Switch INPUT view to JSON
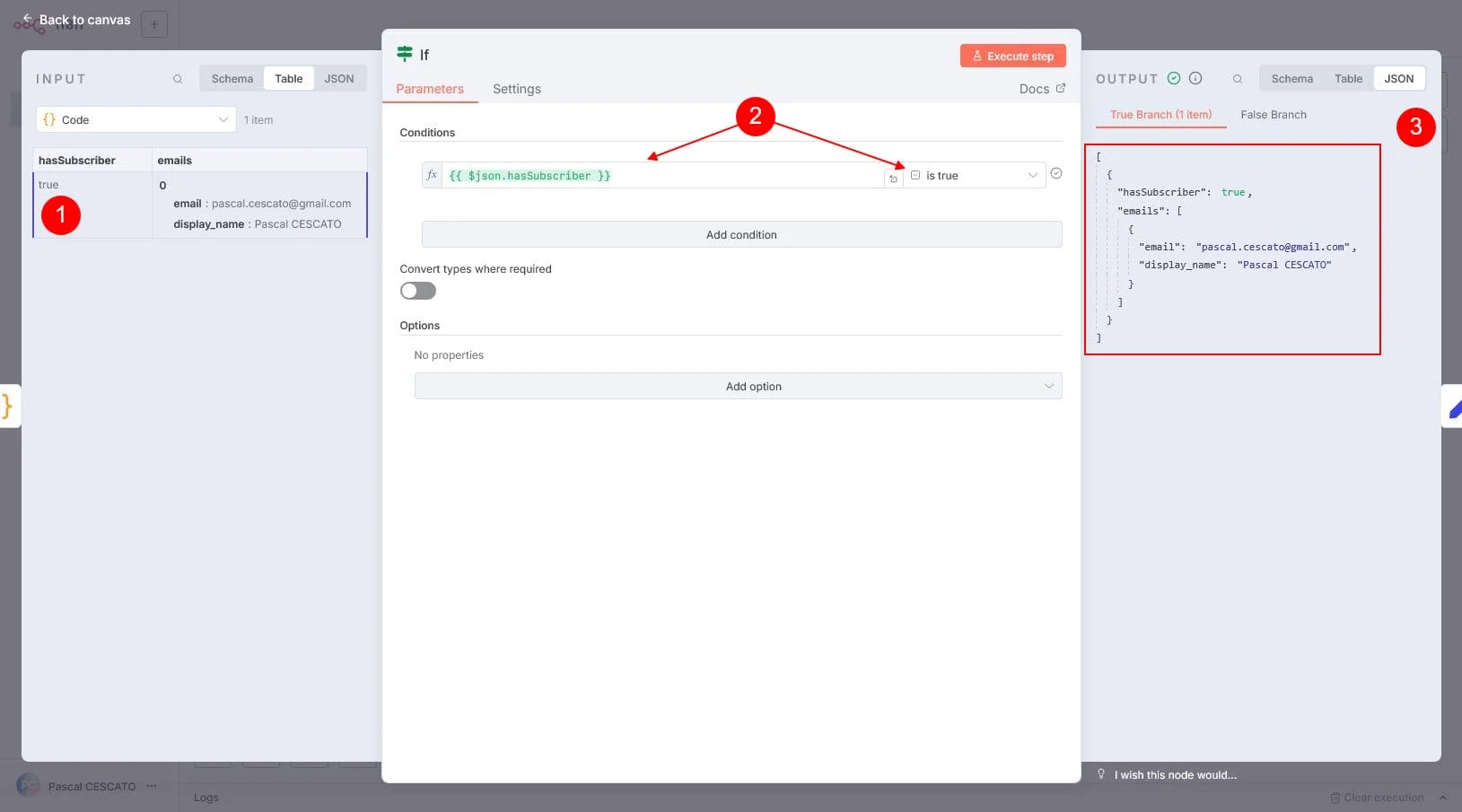This screenshot has height=812, width=1462. [338, 79]
